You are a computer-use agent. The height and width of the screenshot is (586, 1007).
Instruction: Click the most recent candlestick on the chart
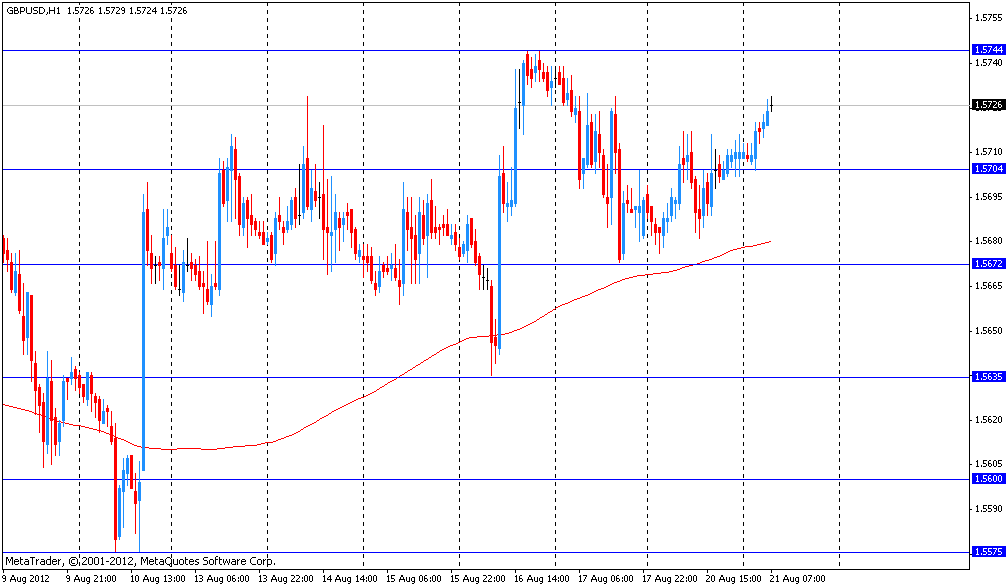771,104
